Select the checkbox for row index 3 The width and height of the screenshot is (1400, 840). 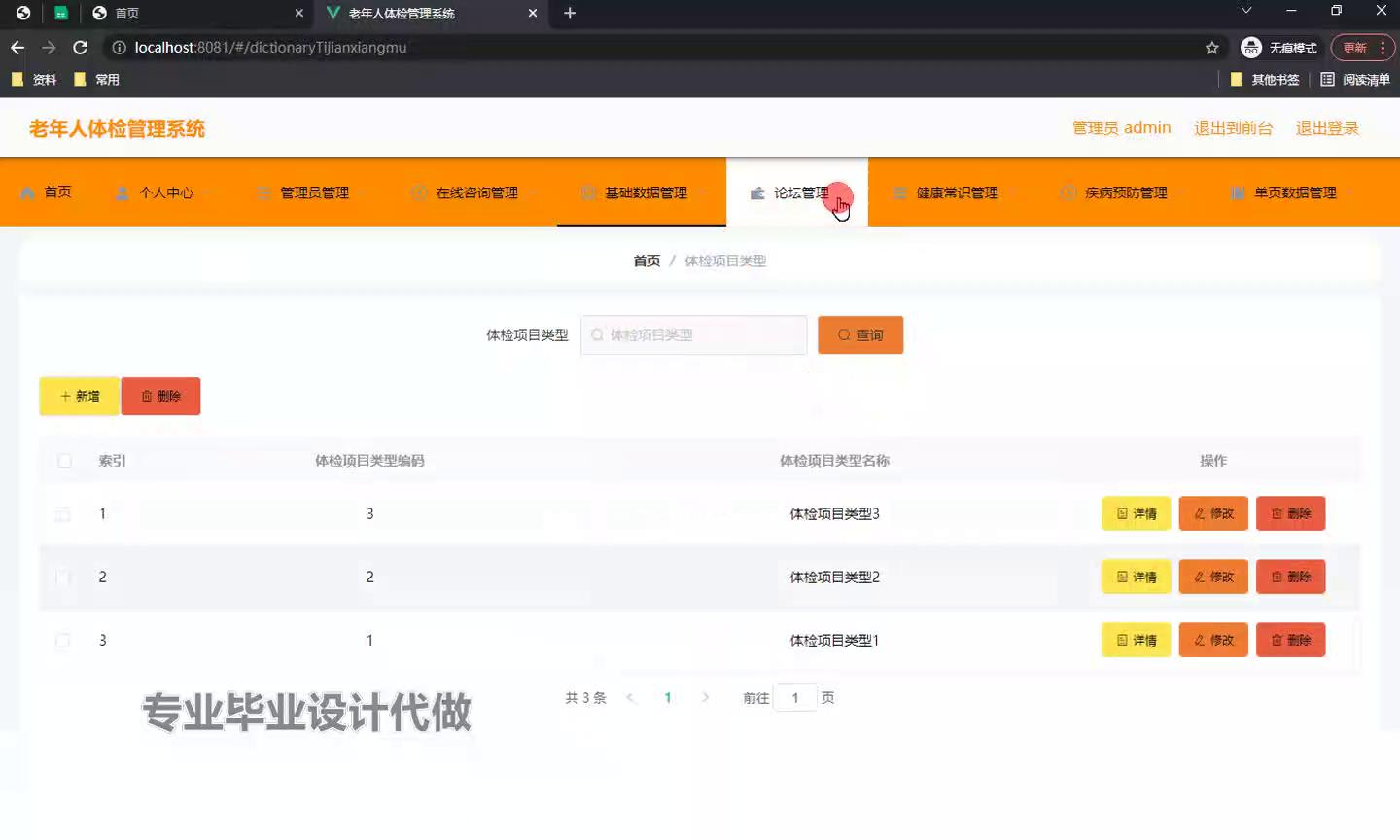point(63,641)
